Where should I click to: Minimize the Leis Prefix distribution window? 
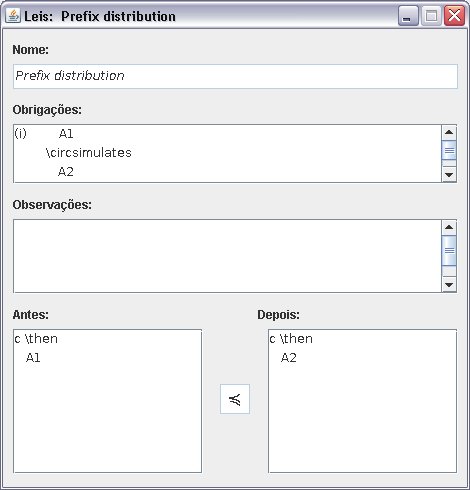click(x=408, y=16)
